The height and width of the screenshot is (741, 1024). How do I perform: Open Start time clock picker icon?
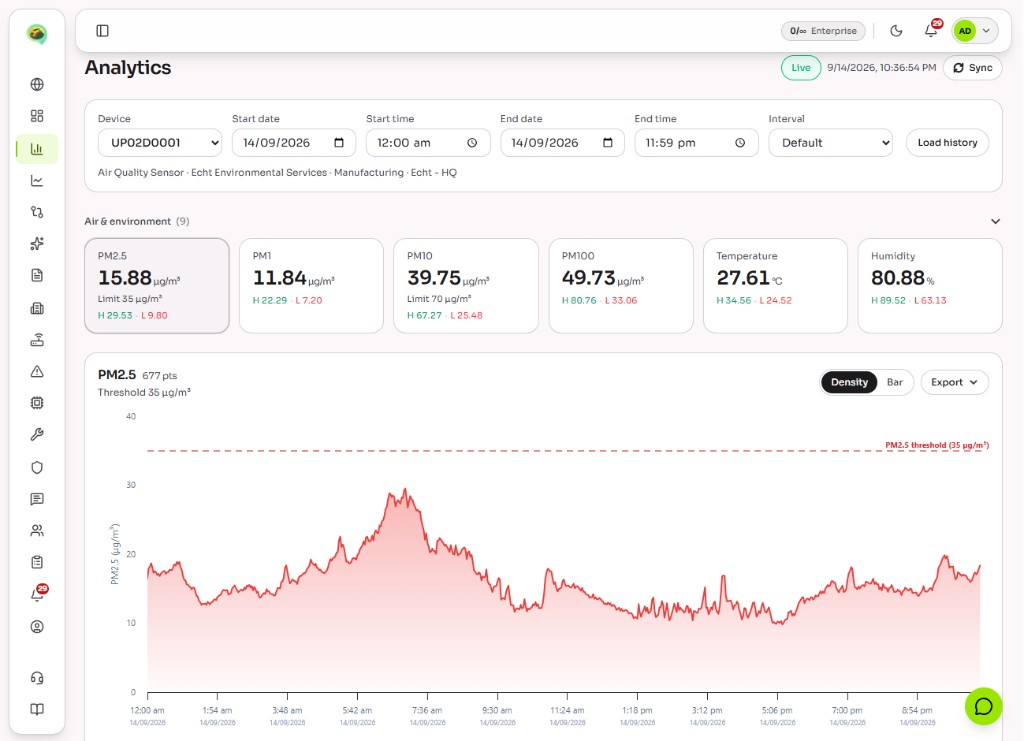pyautogui.click(x=472, y=142)
